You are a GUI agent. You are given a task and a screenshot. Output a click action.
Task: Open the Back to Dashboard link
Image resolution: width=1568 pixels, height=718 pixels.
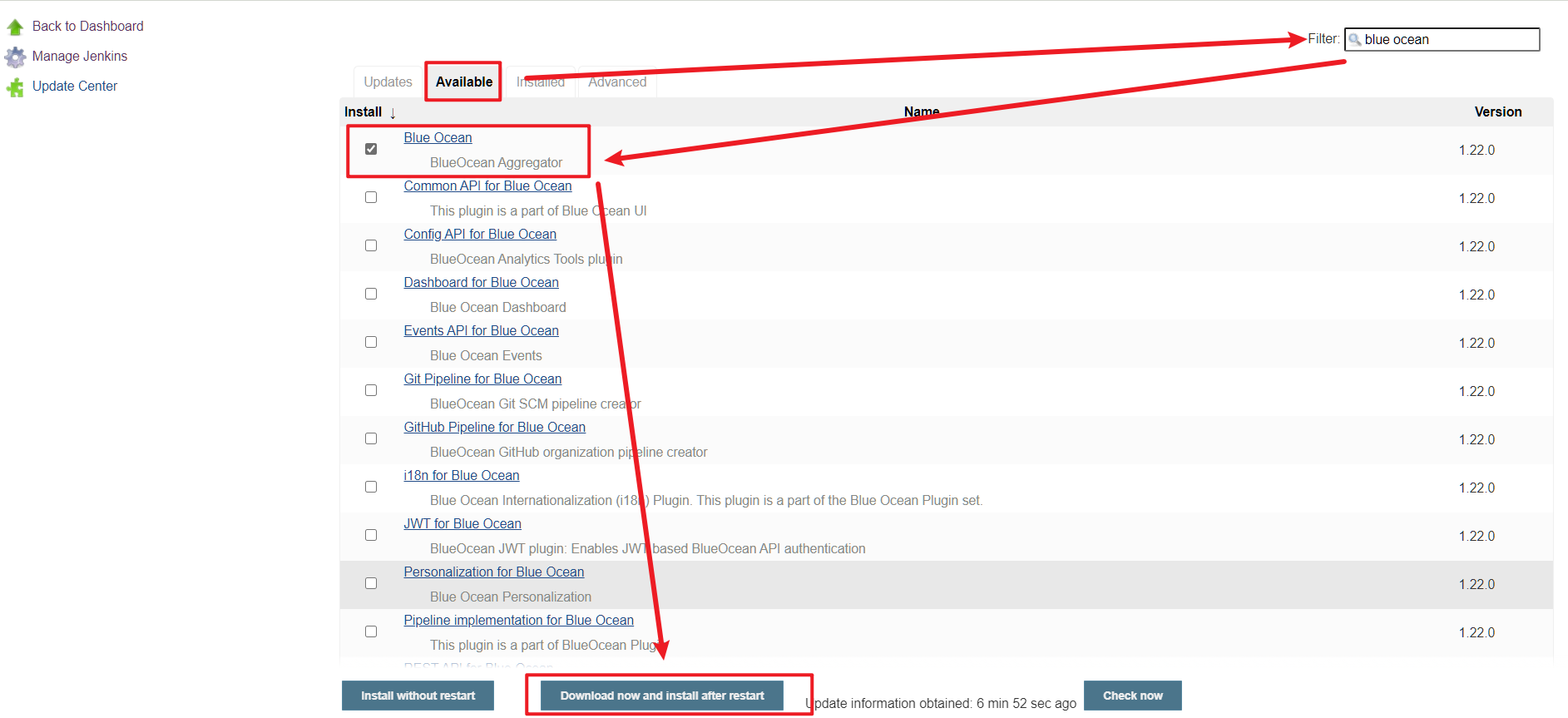pyautogui.click(x=88, y=27)
